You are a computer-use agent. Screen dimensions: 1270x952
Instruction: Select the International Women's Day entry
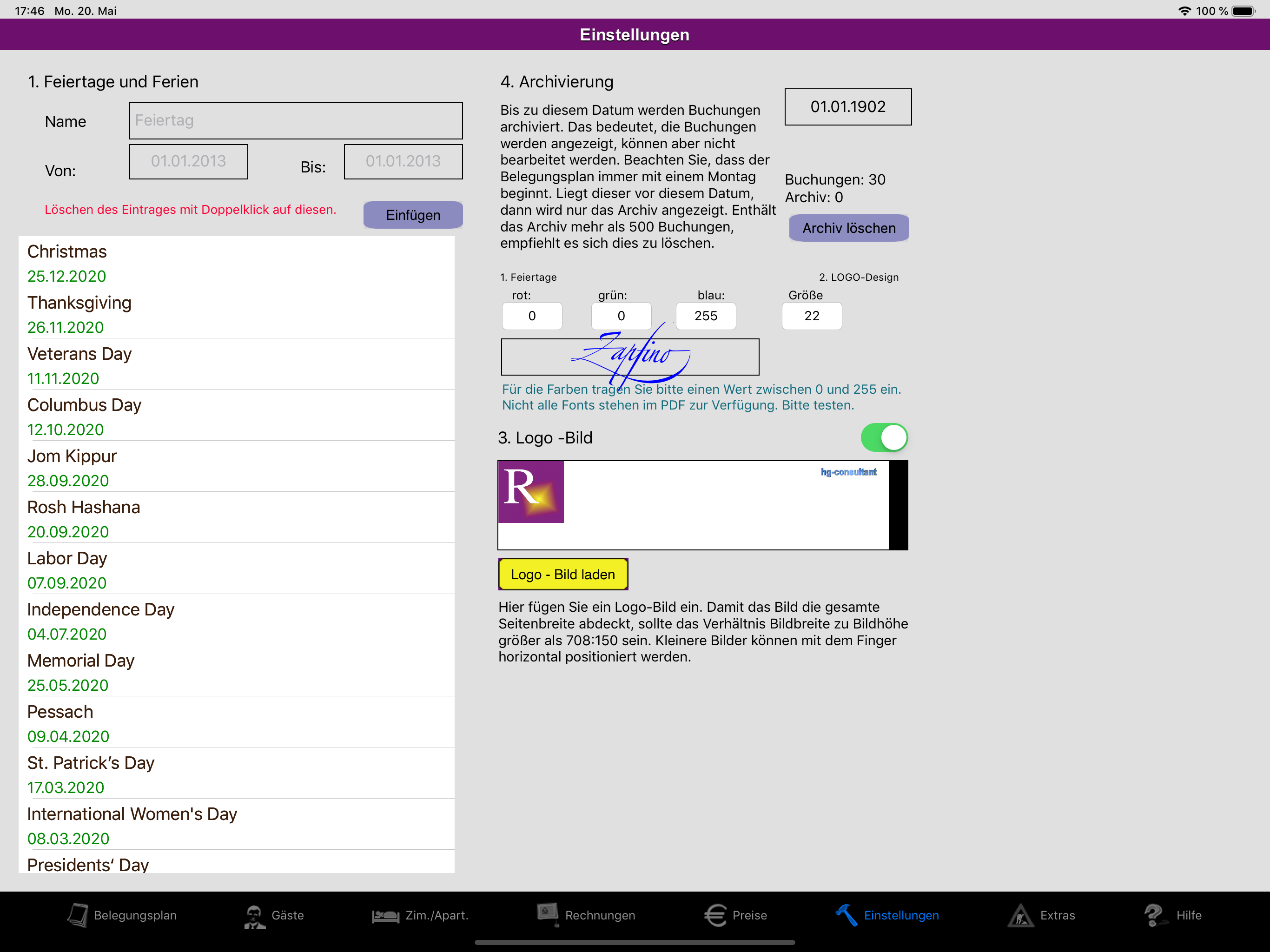[x=237, y=825]
